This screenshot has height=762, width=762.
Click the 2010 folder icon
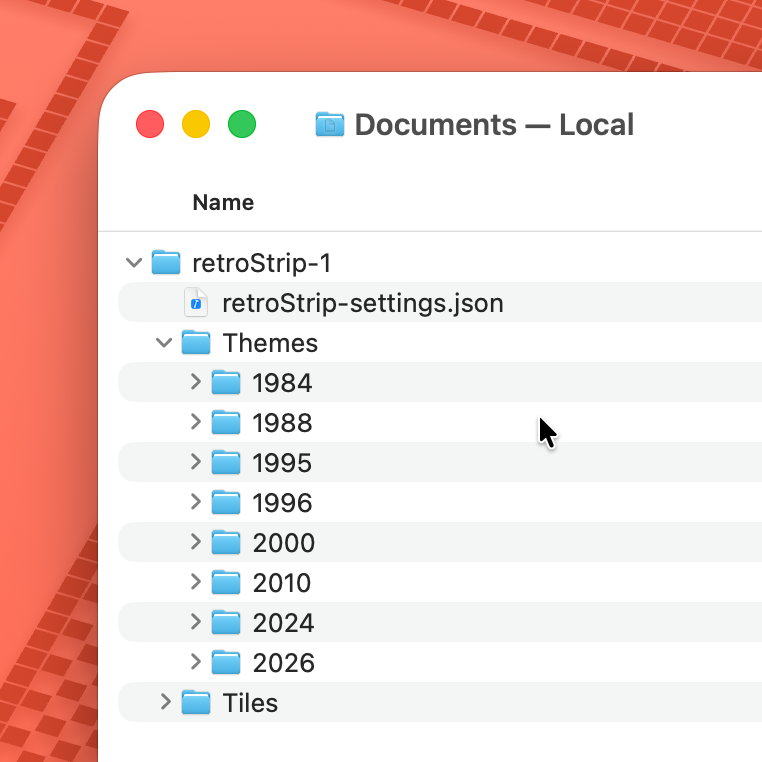click(227, 583)
